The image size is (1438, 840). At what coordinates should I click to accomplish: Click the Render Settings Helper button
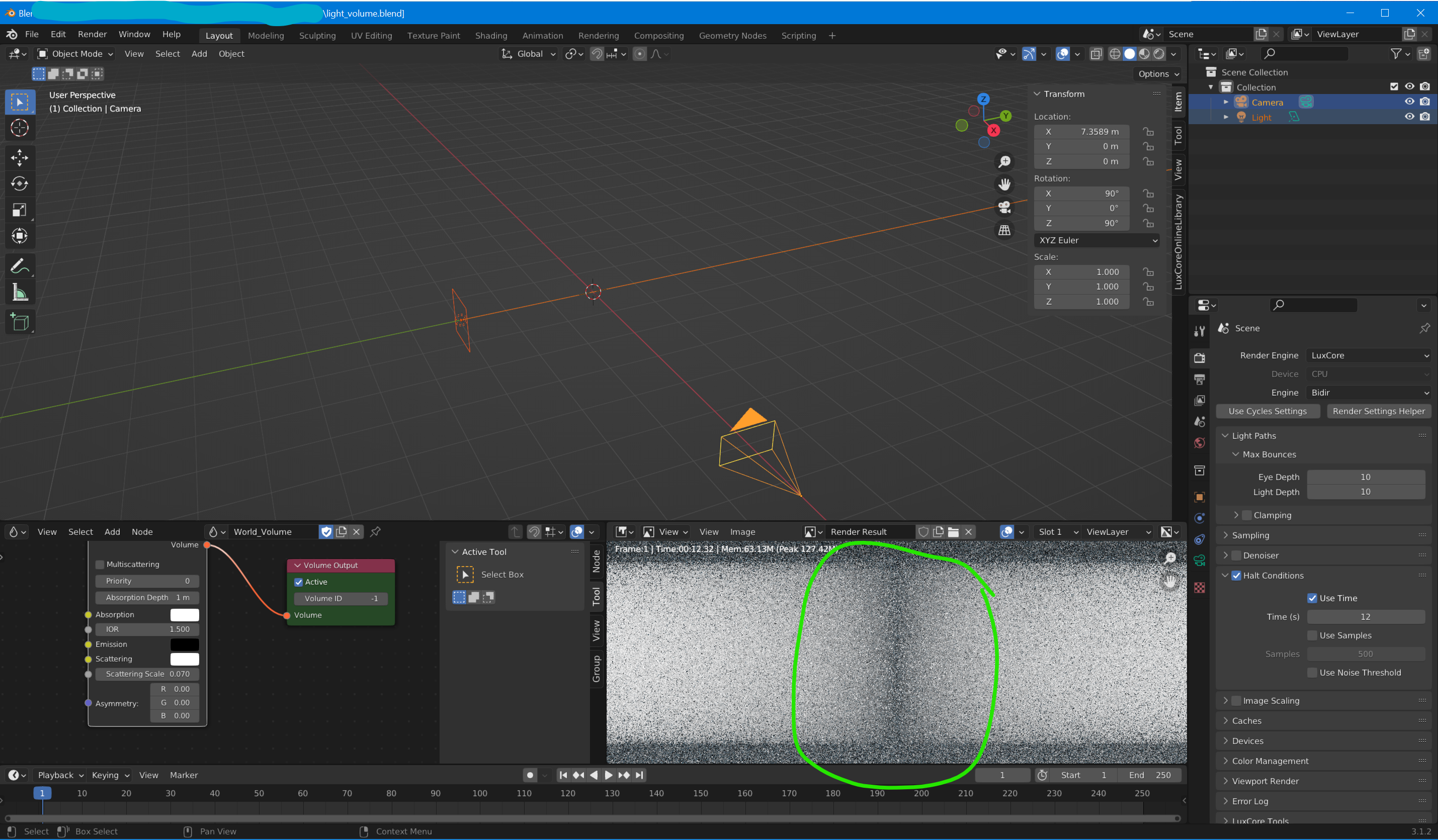(1378, 411)
